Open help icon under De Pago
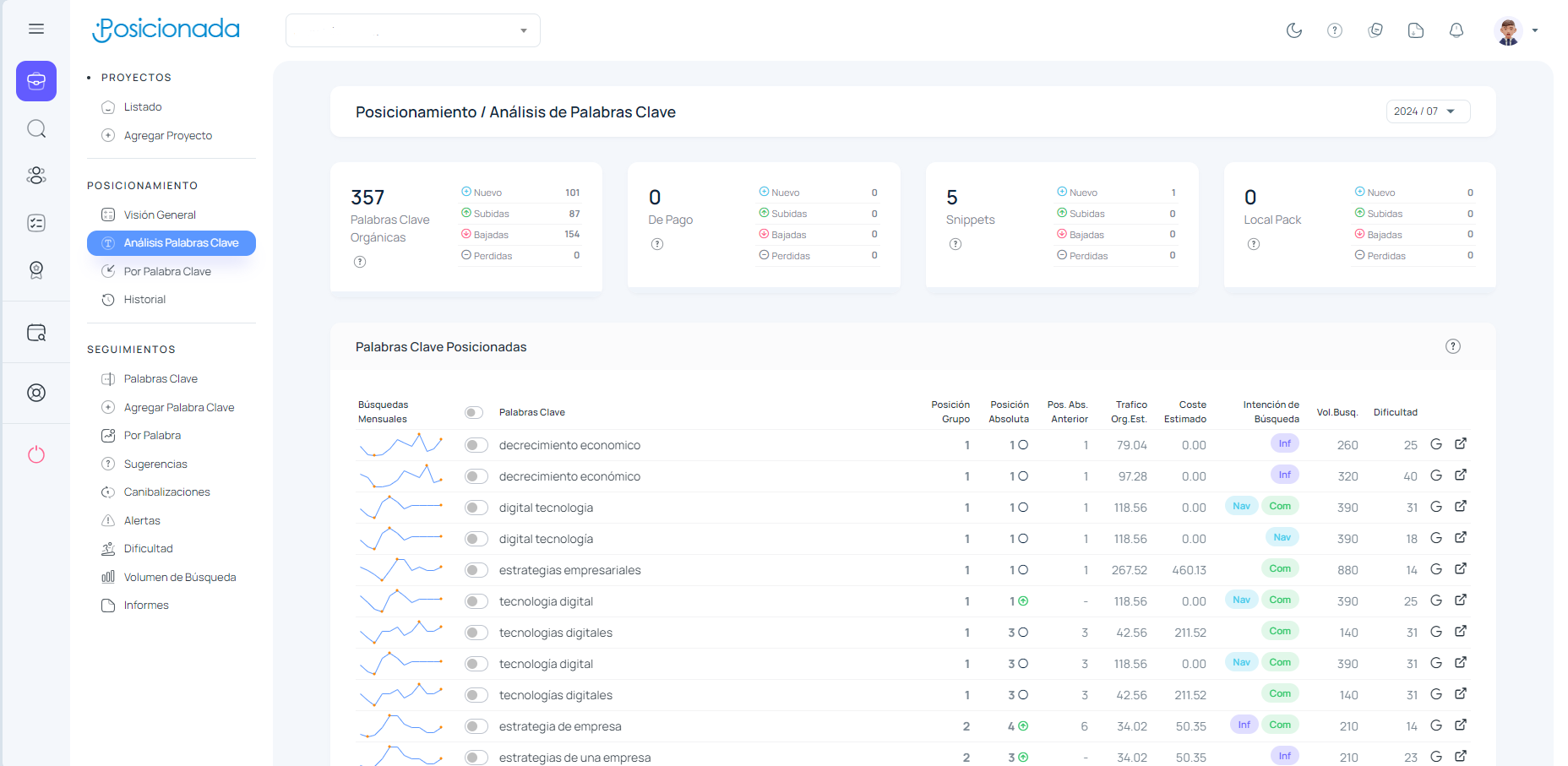The height and width of the screenshot is (766, 1568). [x=657, y=244]
